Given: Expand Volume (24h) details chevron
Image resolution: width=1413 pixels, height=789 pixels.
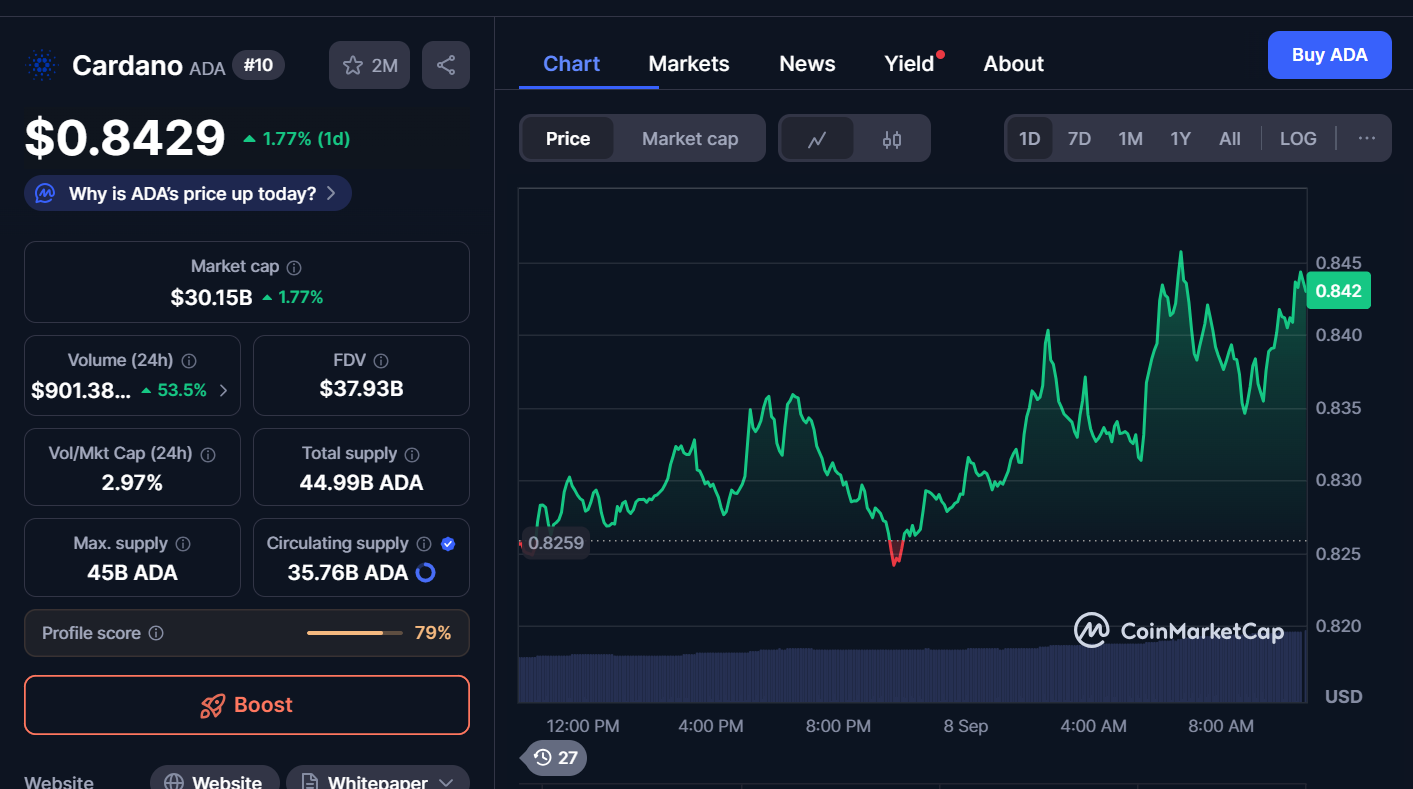Looking at the screenshot, I should point(223,390).
